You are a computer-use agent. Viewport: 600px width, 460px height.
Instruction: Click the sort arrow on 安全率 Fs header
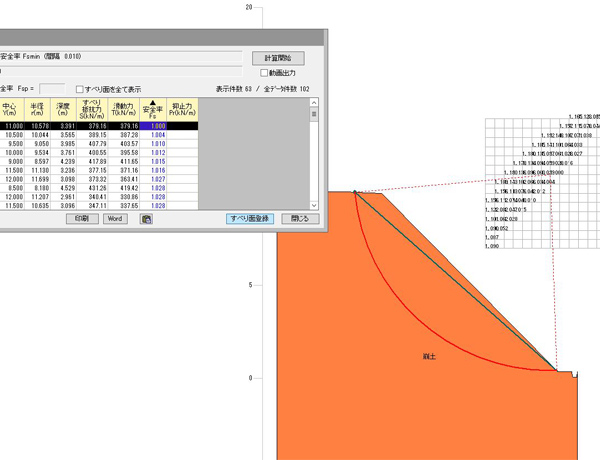coord(153,103)
